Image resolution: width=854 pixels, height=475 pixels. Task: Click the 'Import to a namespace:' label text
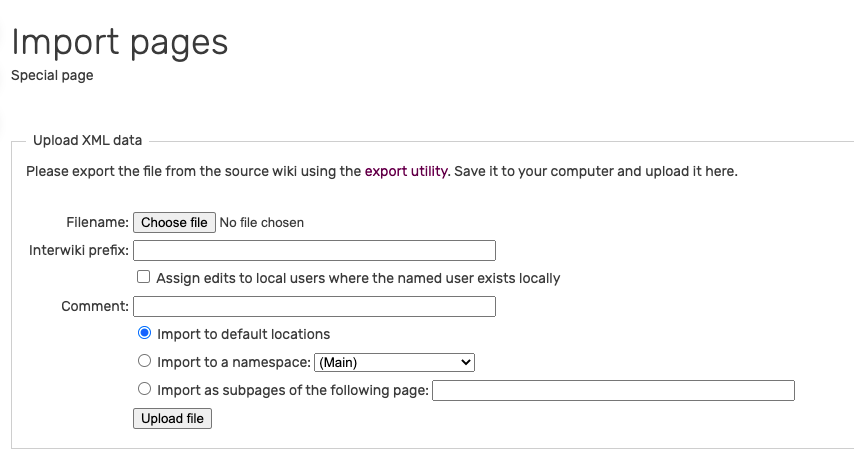click(234, 362)
